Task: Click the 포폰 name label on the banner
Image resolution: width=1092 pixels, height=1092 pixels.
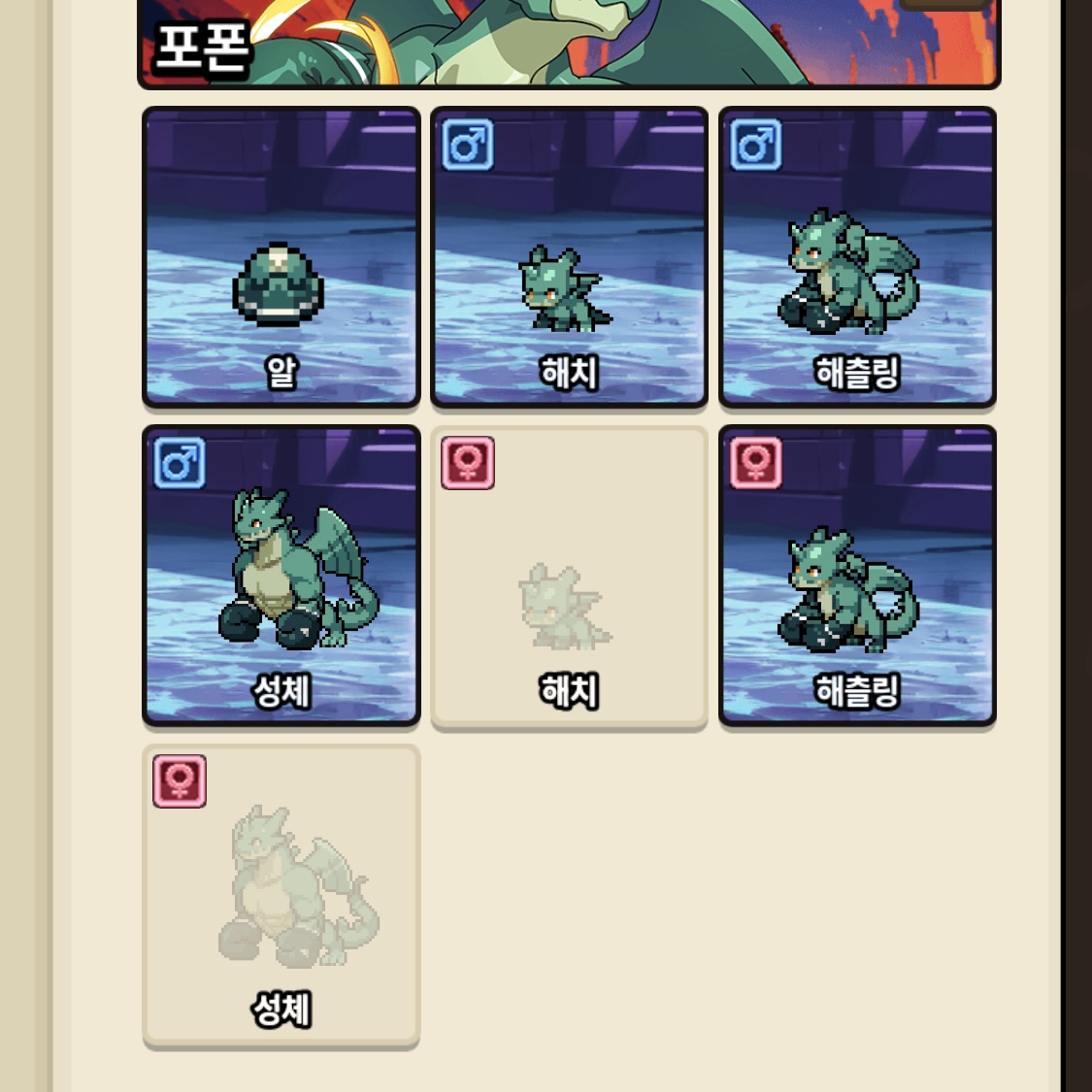Action: click(202, 48)
